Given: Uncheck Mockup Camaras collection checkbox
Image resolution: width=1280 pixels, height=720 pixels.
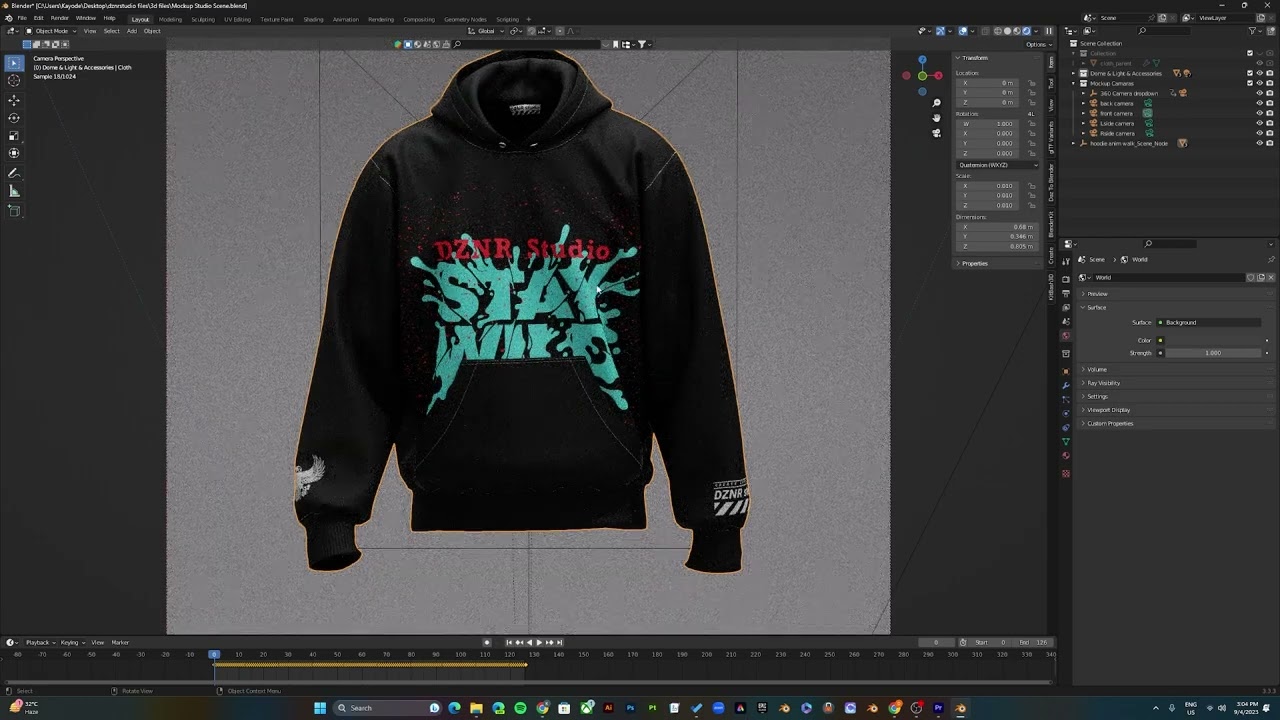Looking at the screenshot, I should [x=1249, y=83].
